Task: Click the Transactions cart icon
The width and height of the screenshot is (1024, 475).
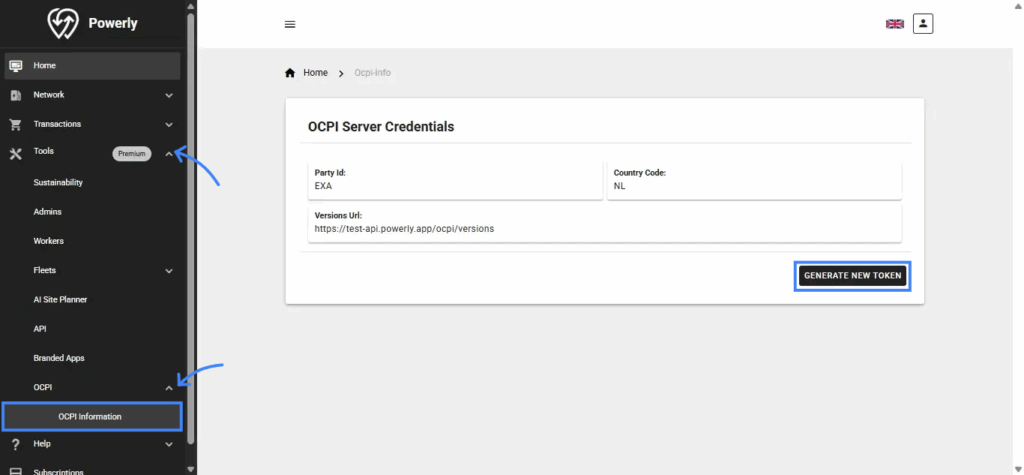Action: [x=15, y=125]
